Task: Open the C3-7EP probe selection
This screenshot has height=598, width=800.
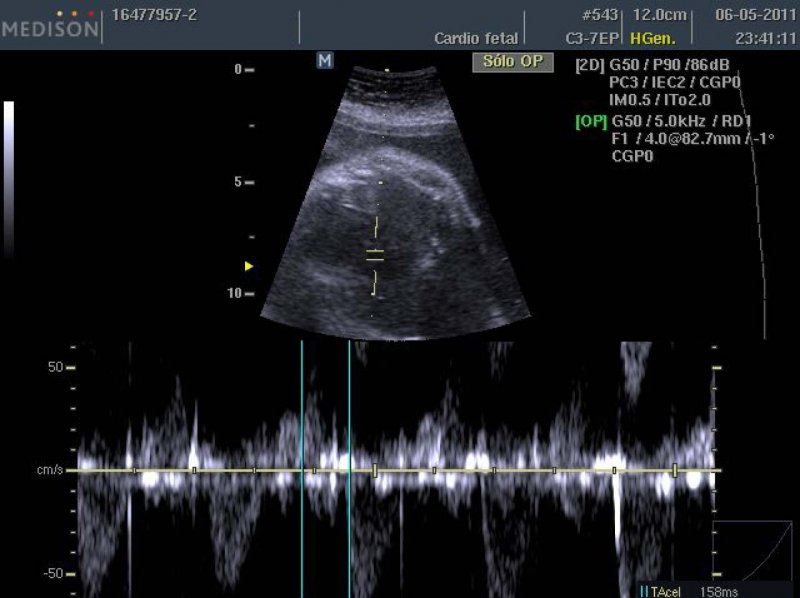Action: click(591, 39)
